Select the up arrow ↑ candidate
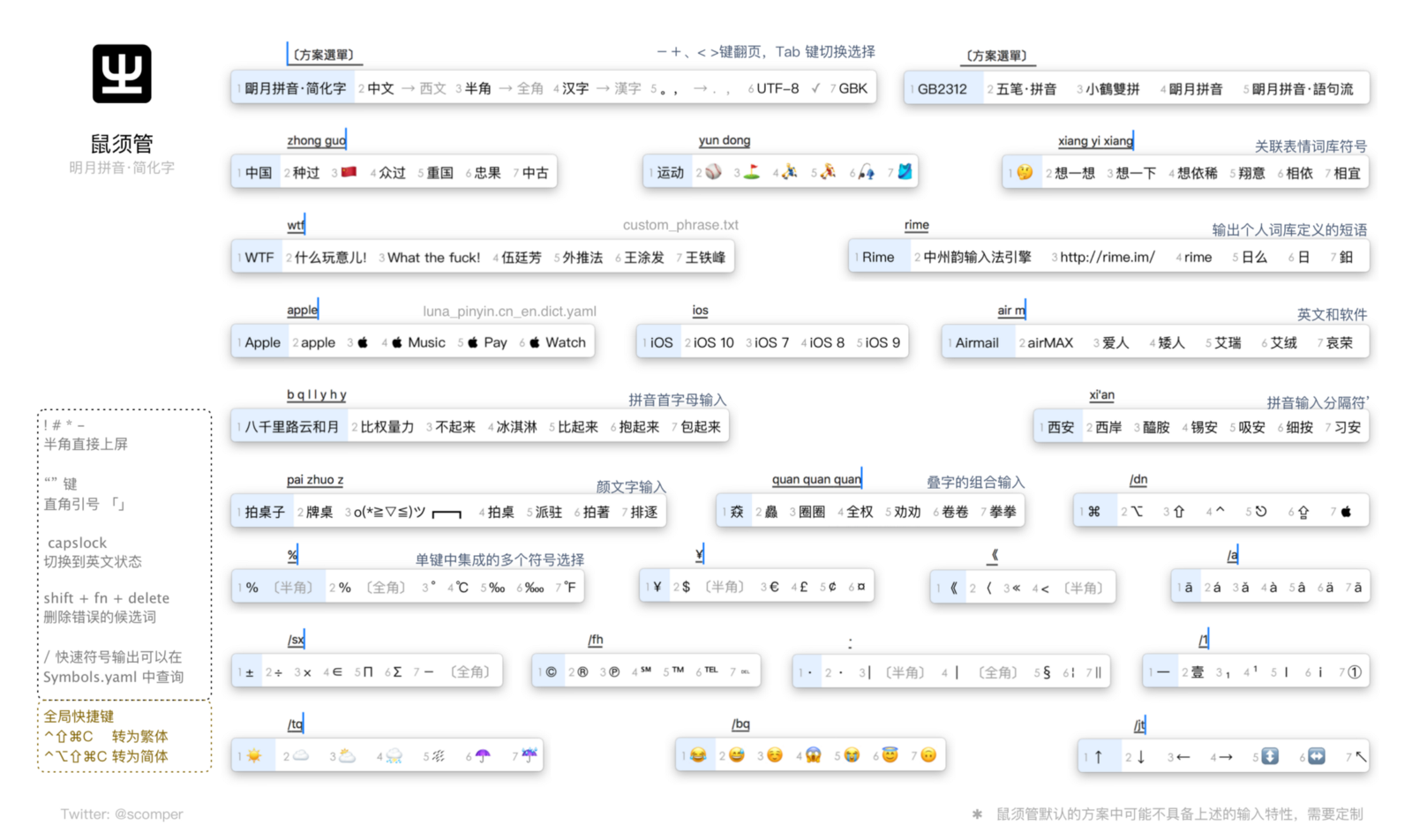The height and width of the screenshot is (840, 1412). (x=1098, y=757)
